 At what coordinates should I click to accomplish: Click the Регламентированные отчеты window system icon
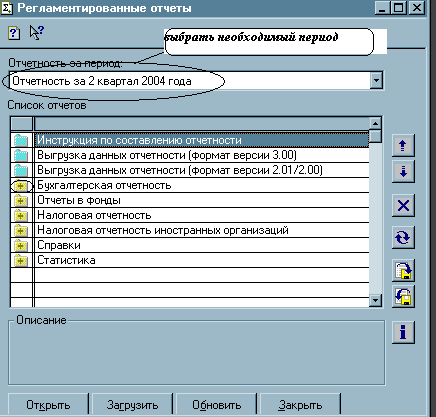[7, 8]
